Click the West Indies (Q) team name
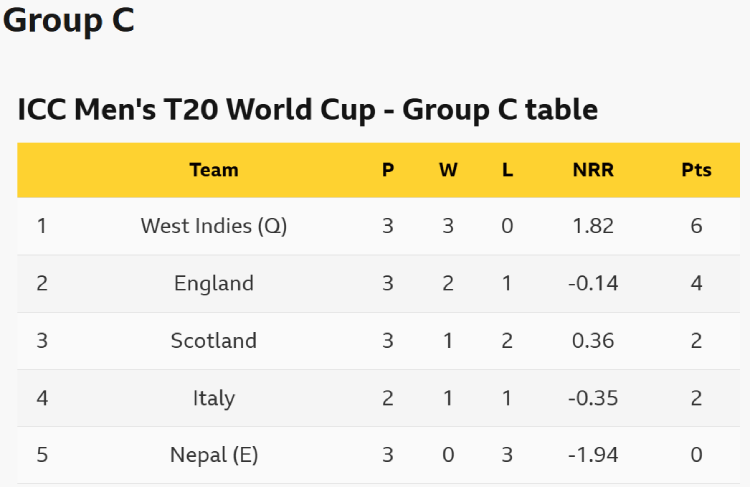Image resolution: width=750 pixels, height=487 pixels. (x=214, y=226)
